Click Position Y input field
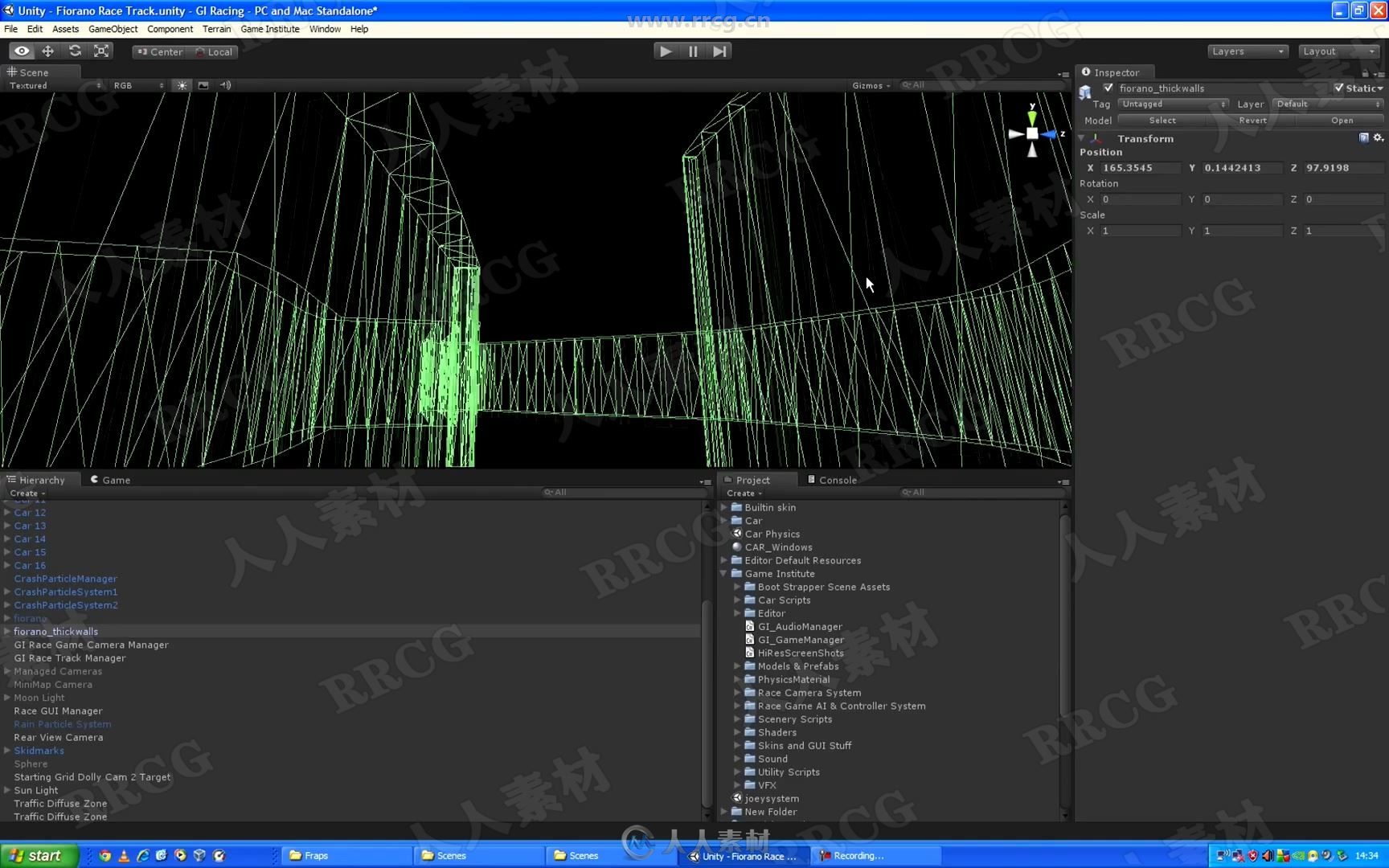This screenshot has height=868, width=1389. tap(1242, 167)
